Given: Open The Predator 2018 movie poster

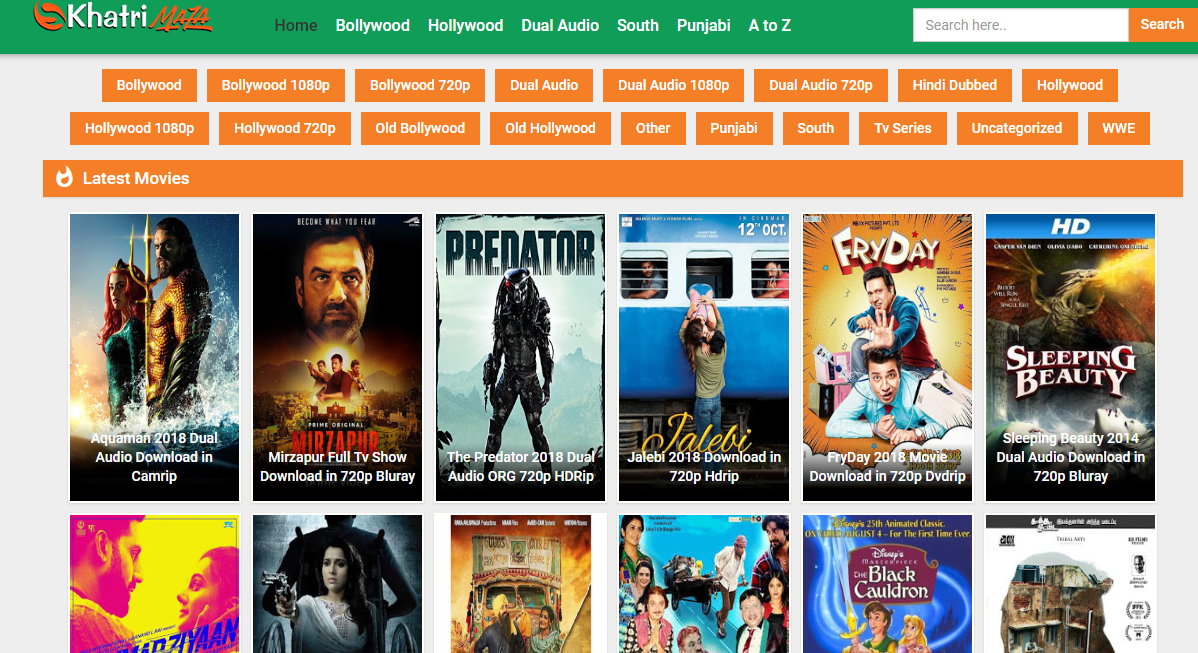Looking at the screenshot, I should pos(520,357).
